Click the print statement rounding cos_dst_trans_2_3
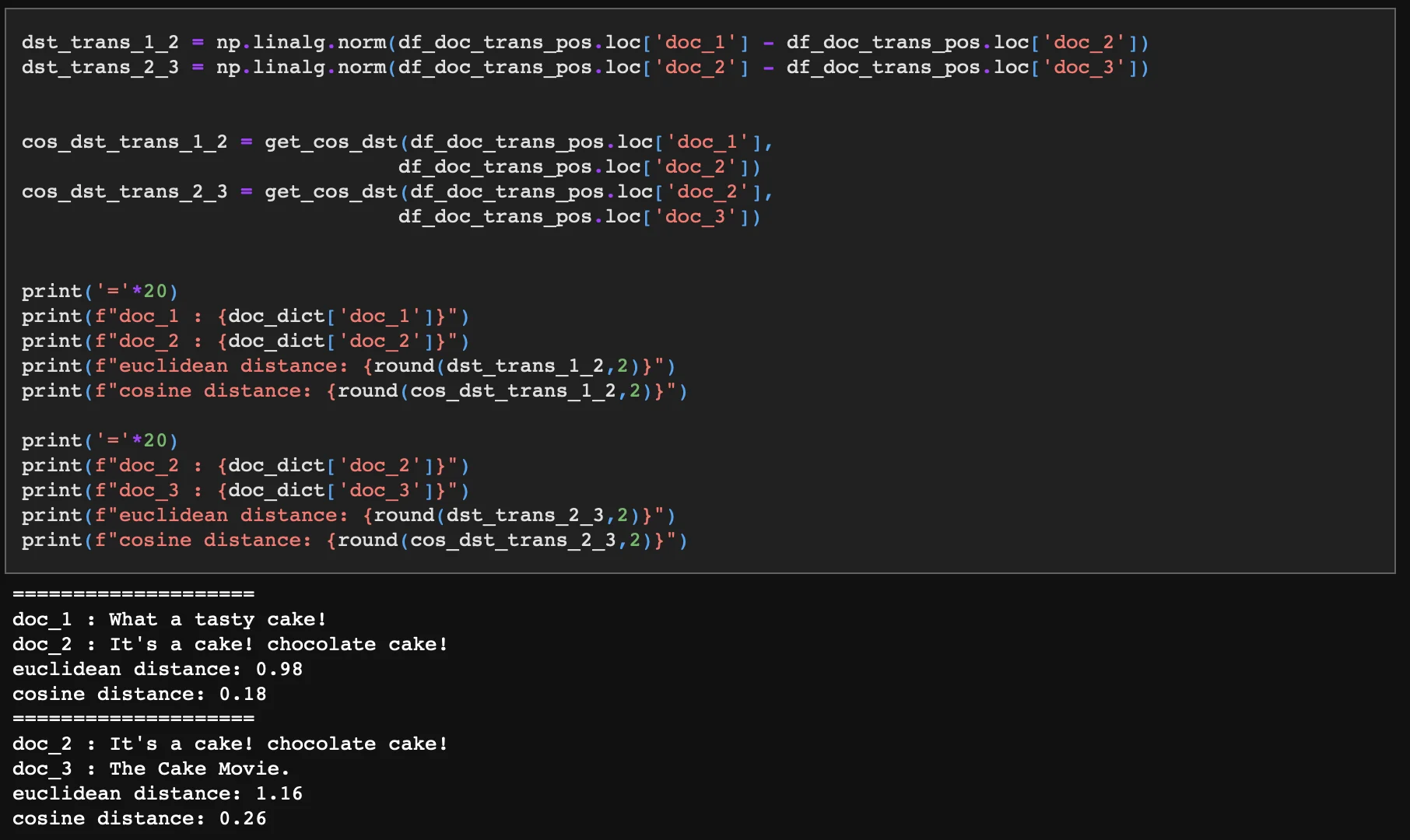Screen dimensions: 1410x840 [354, 541]
